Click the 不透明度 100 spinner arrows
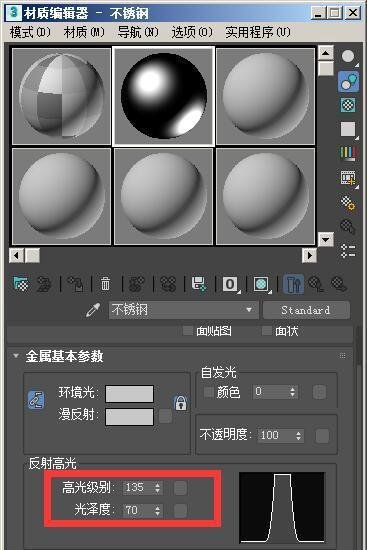Image resolution: width=367 pixels, height=550 pixels. (298, 436)
